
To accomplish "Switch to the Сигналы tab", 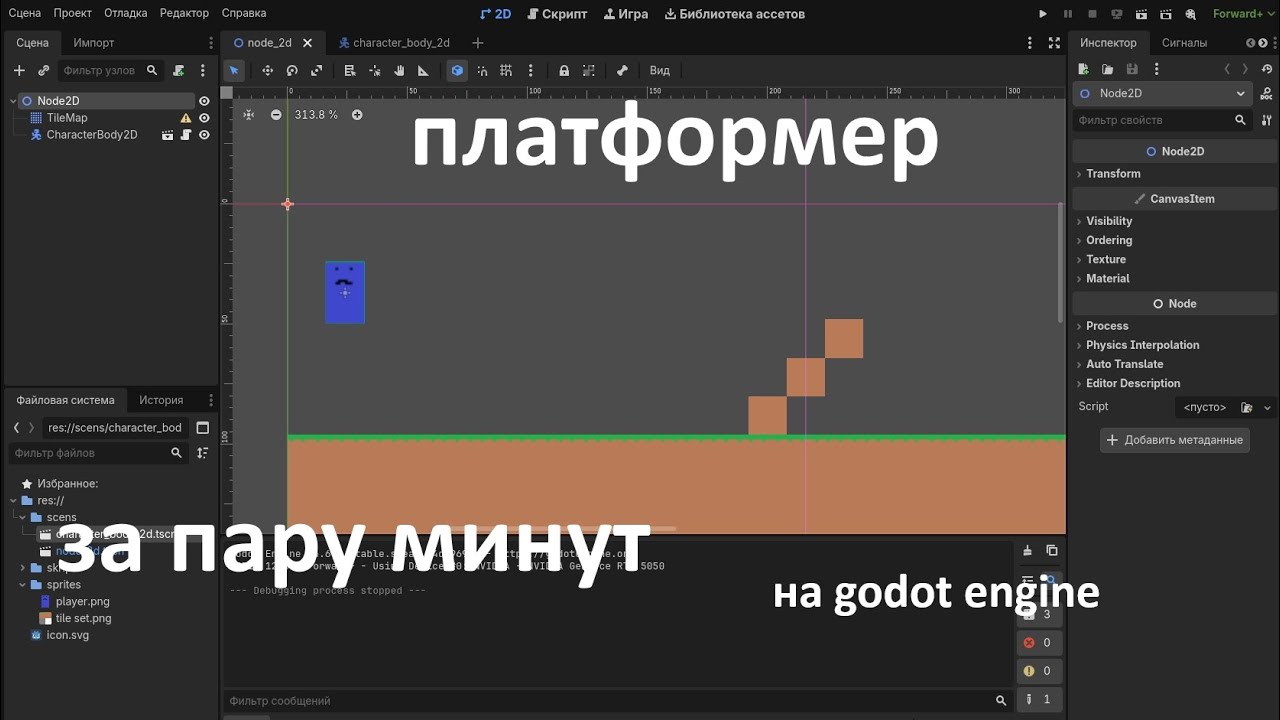I will click(x=1184, y=43).
